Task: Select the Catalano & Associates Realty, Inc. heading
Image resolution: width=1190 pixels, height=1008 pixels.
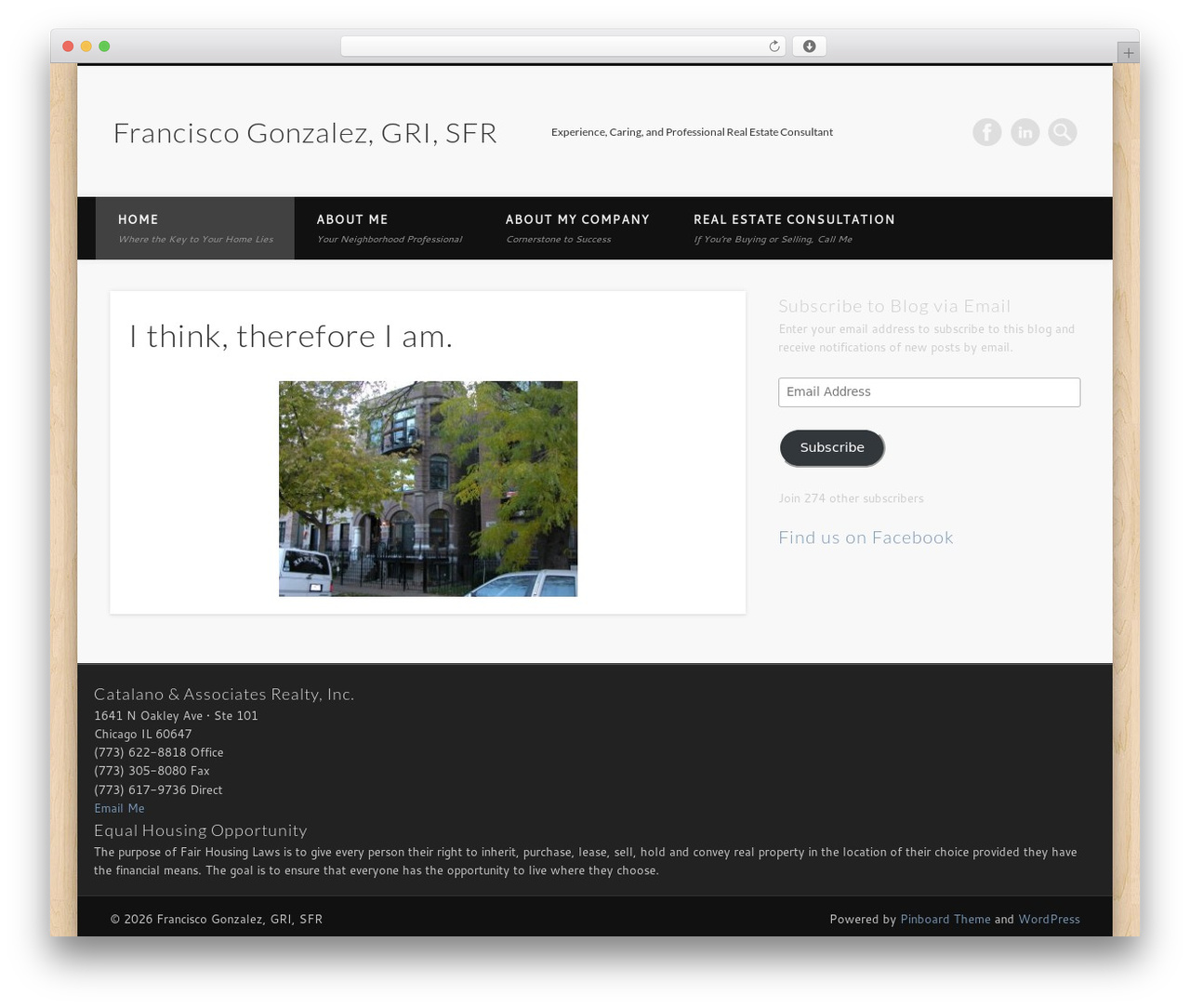Action: pyautogui.click(x=224, y=694)
